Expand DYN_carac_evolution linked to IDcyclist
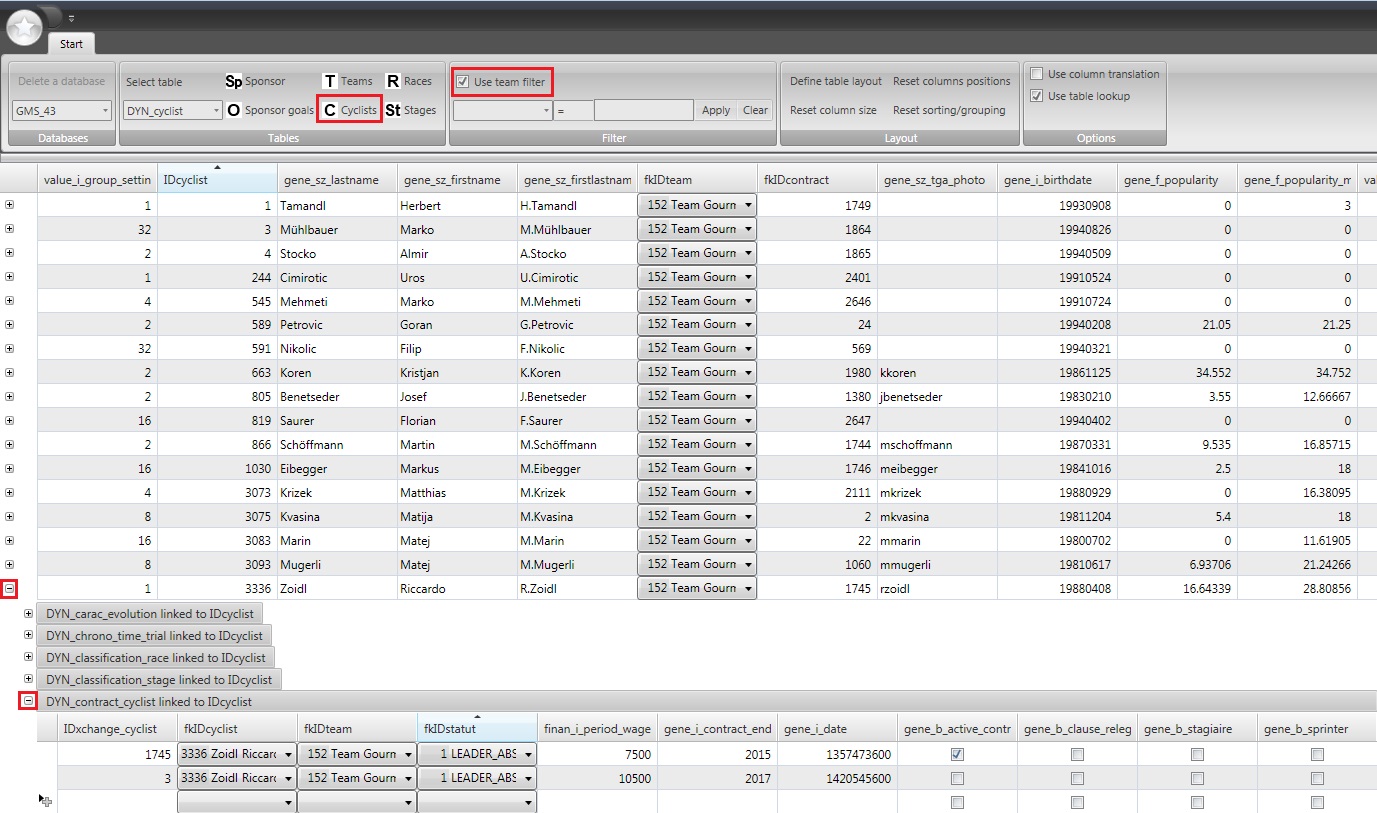Image resolution: width=1377 pixels, height=813 pixels. pos(28,614)
